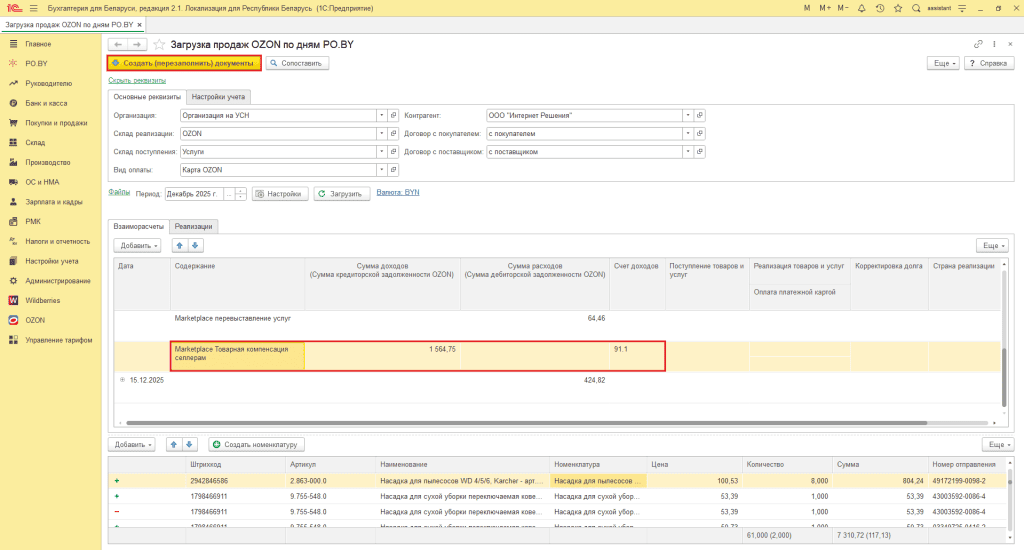Go back with left arrow
Screen dimensions: 1024x550
pos(118,44)
